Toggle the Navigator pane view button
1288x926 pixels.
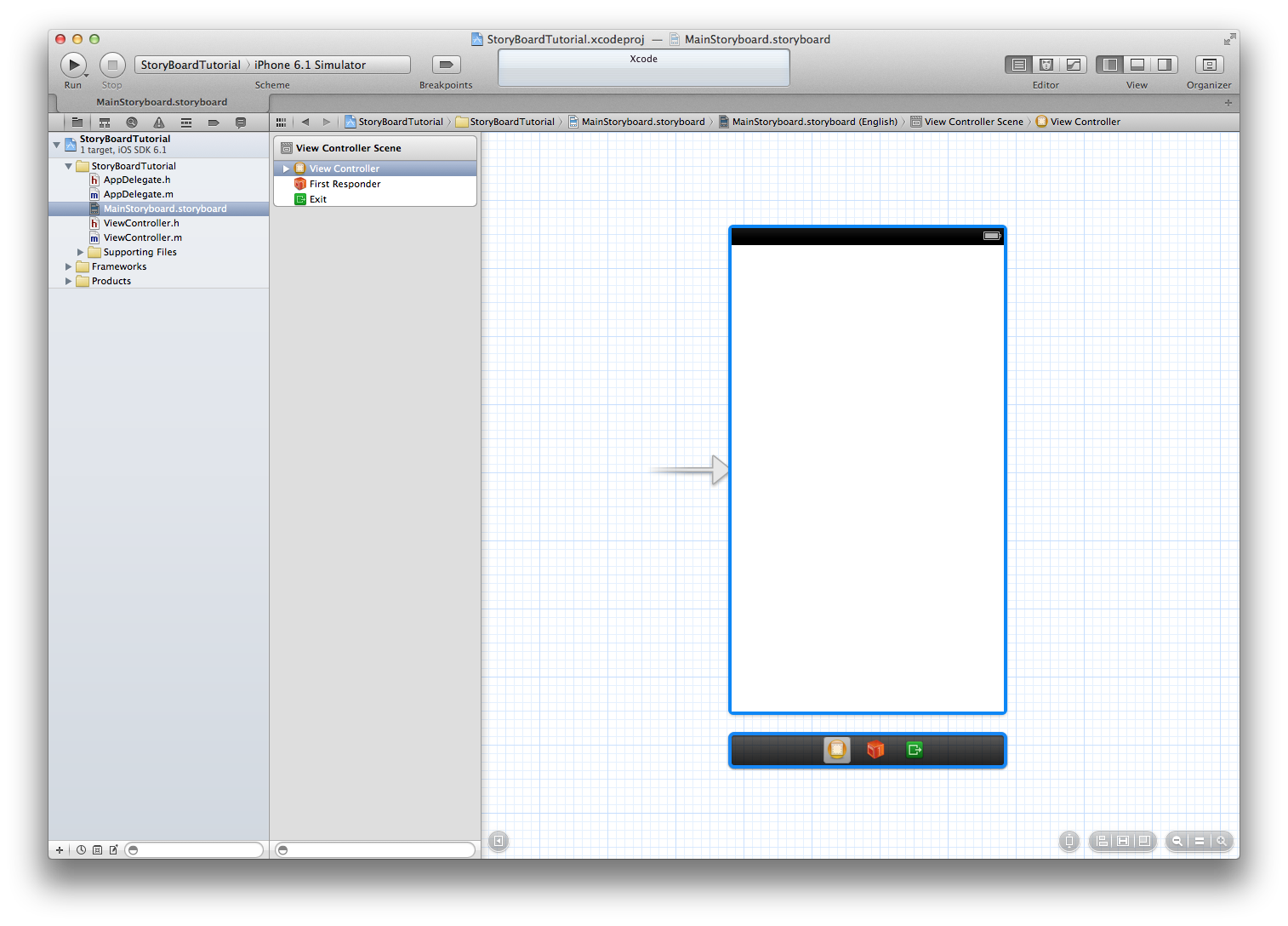pos(1110,65)
